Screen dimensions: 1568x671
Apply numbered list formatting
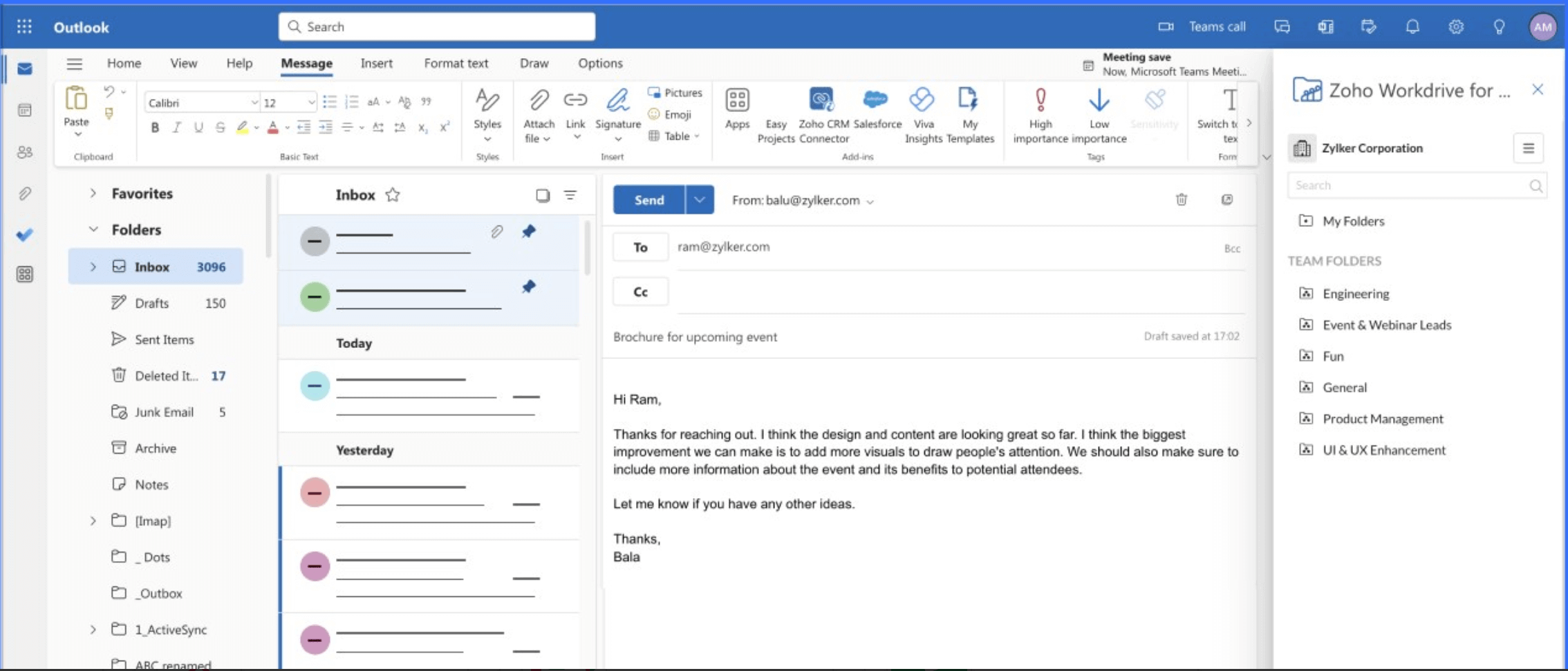click(351, 102)
